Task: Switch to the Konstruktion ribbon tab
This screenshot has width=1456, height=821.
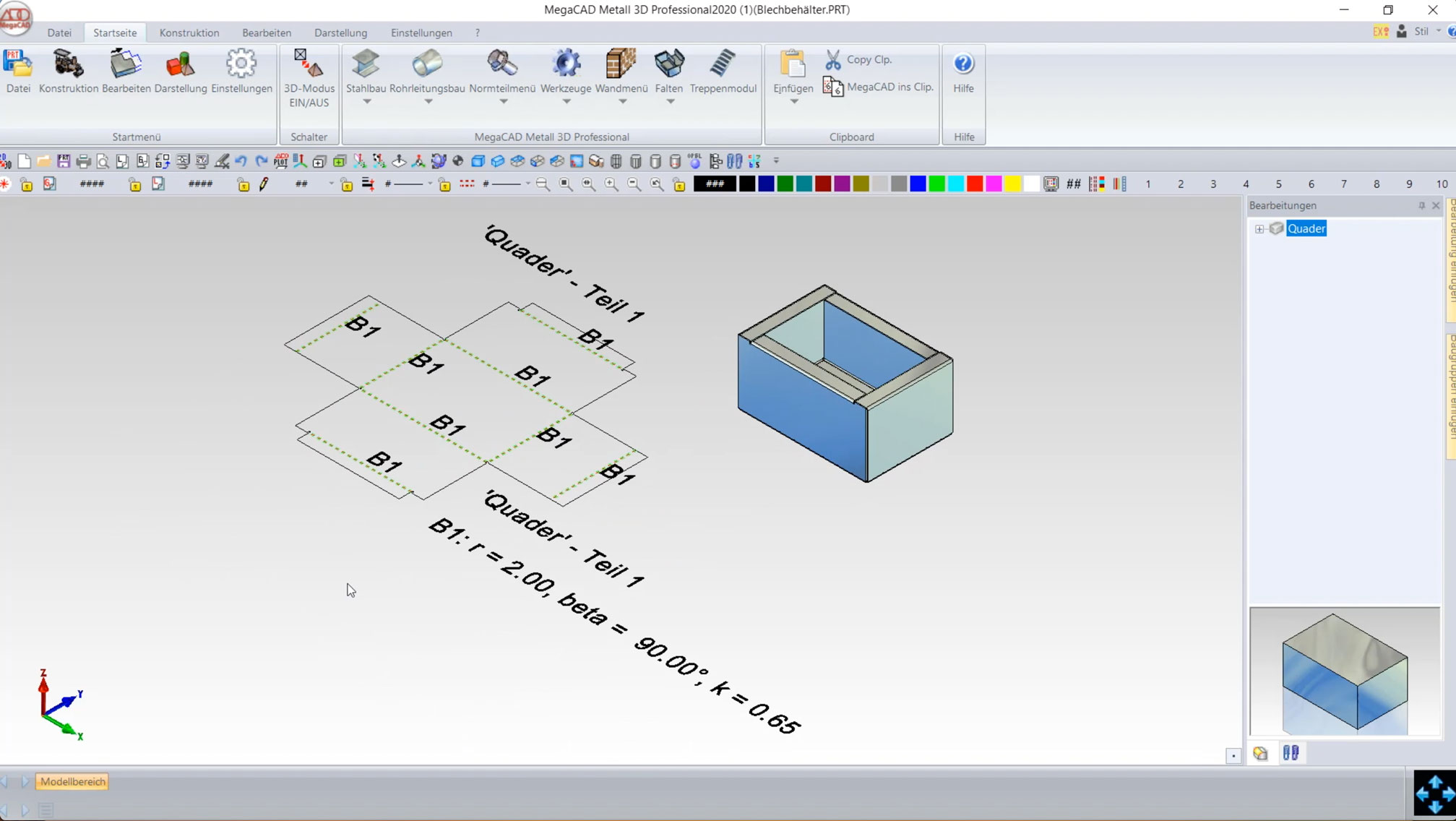Action: coord(189,33)
